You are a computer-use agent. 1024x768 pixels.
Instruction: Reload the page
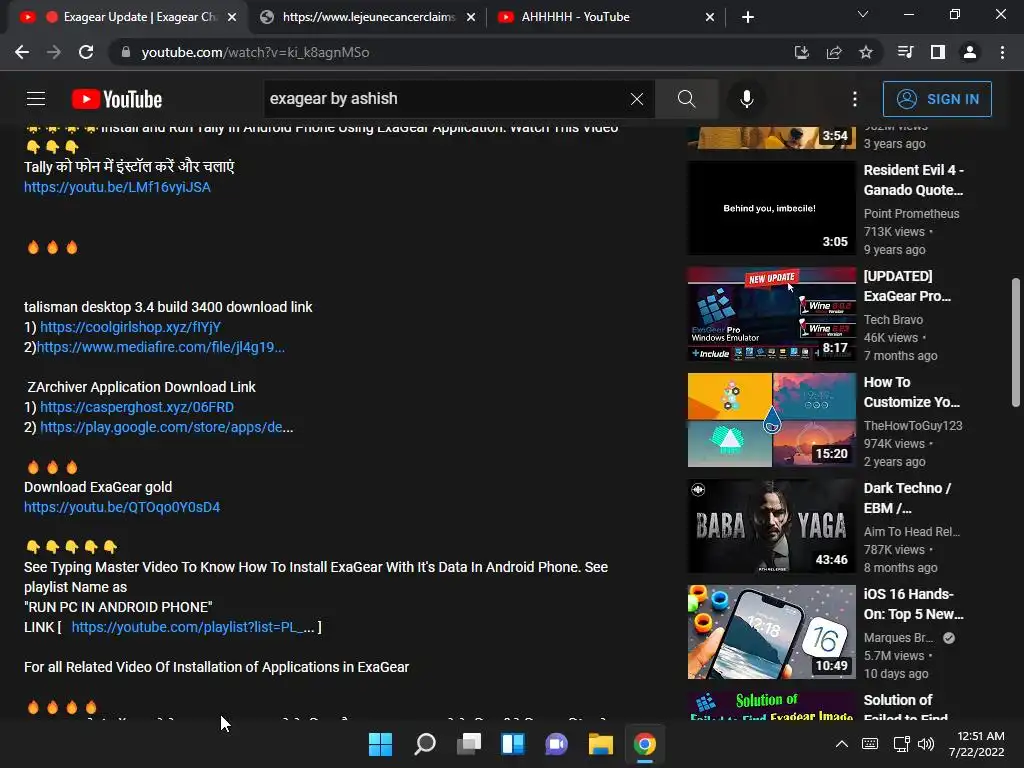click(x=86, y=52)
